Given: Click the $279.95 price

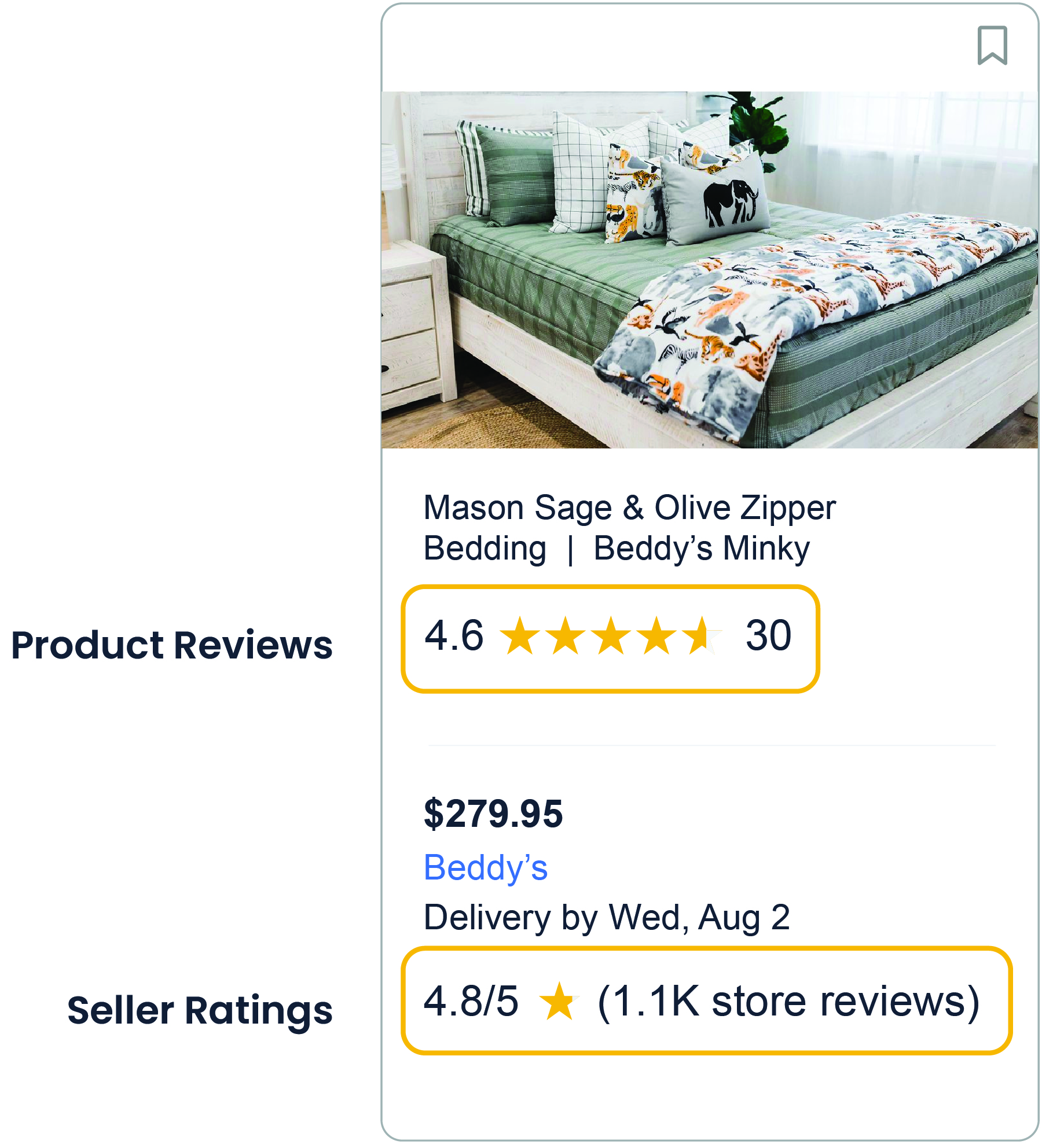Looking at the screenshot, I should pyautogui.click(x=493, y=813).
